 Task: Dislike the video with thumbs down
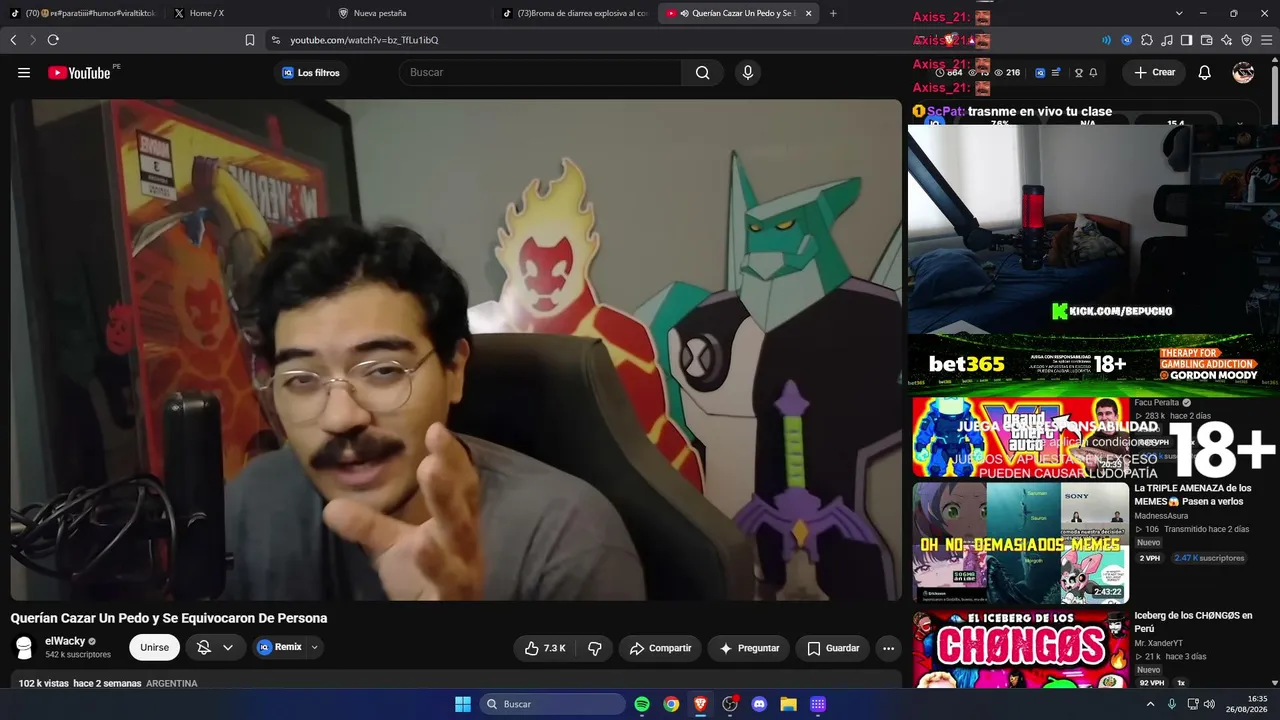point(595,648)
